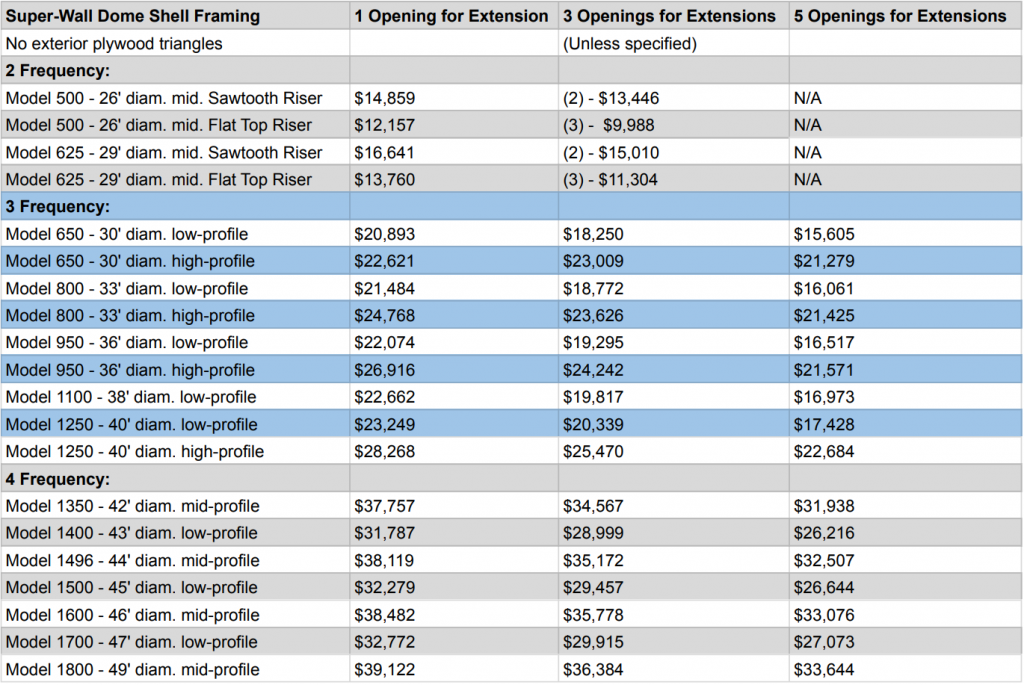This screenshot has height=685, width=1024.
Task: Click the $14,859 price cell
Action: click(454, 98)
